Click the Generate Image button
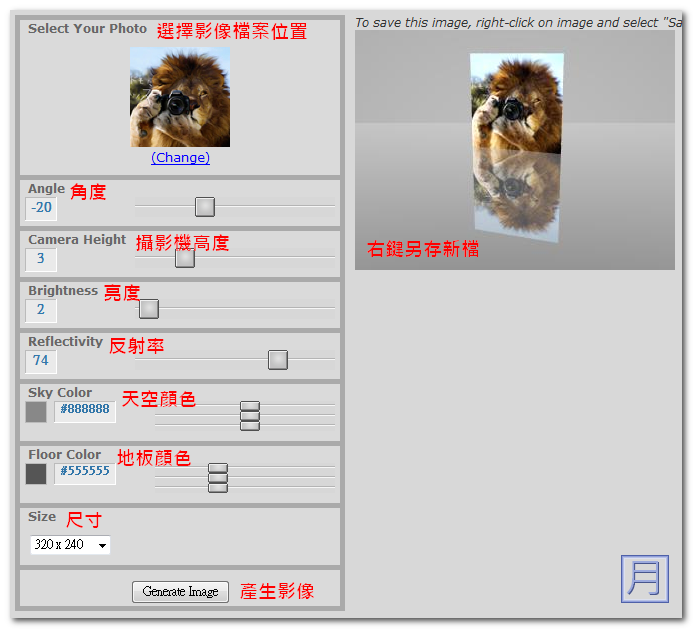Viewport: 693px width, 629px height. [180, 592]
